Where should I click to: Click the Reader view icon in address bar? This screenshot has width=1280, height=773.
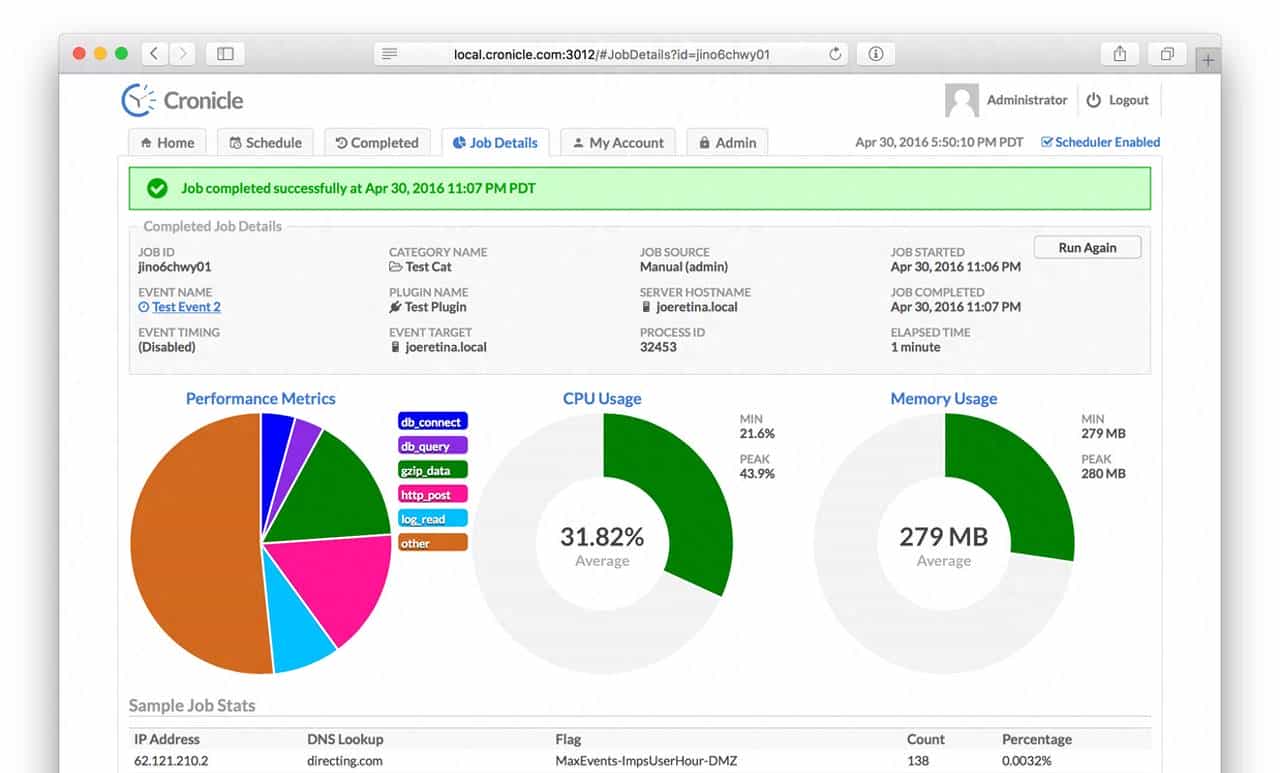pyautogui.click(x=390, y=54)
